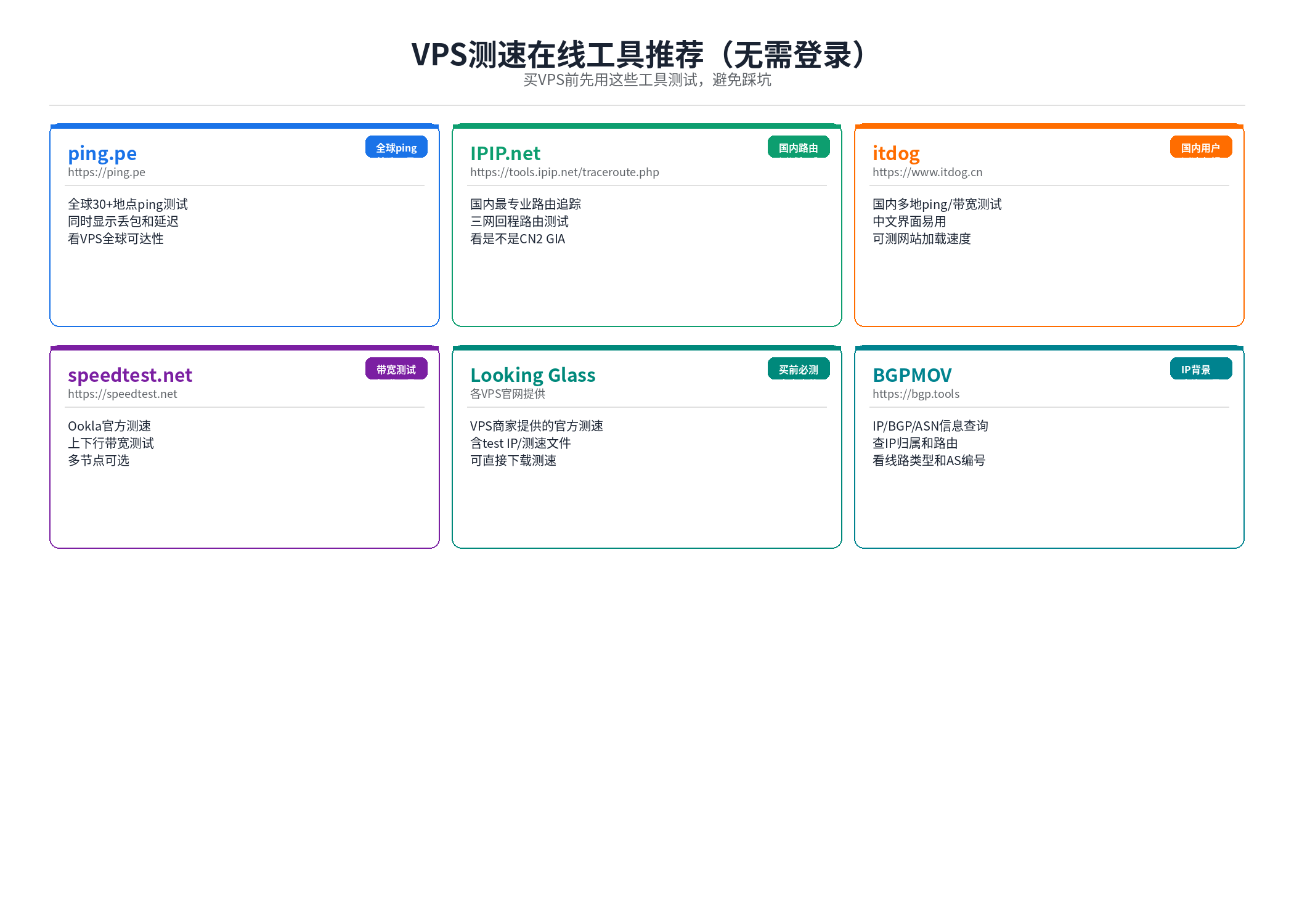
Task: Select the text 全球30+地点ping测试
Action: pos(128,205)
